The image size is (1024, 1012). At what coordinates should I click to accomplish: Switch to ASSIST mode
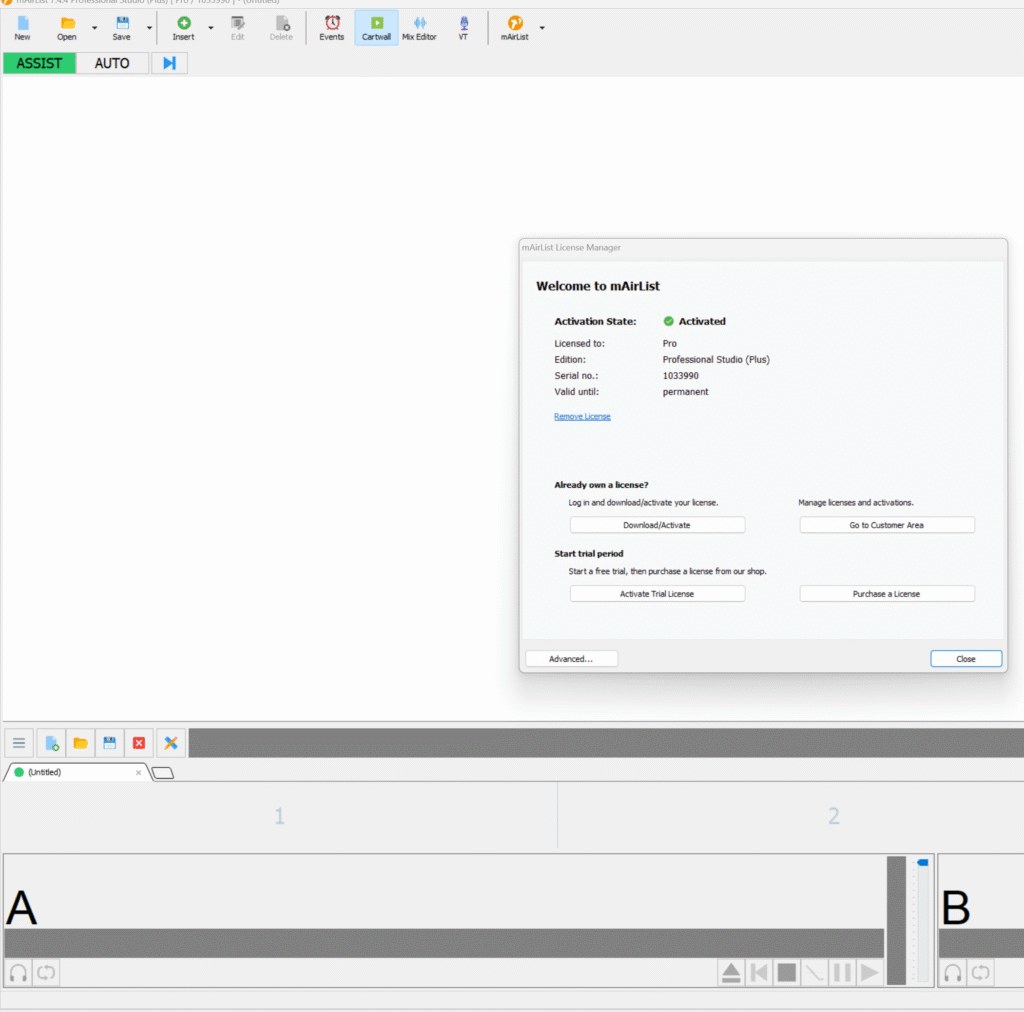tap(39, 63)
